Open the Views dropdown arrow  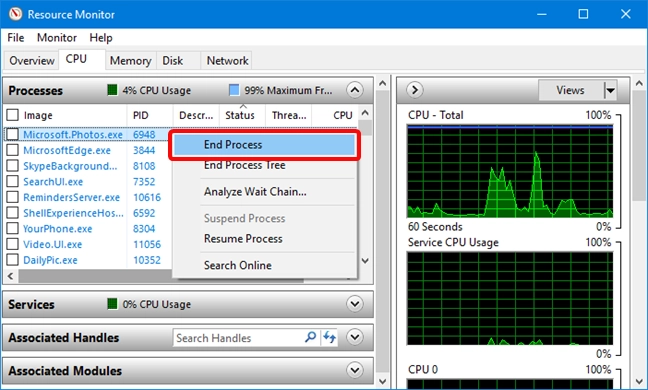(610, 90)
